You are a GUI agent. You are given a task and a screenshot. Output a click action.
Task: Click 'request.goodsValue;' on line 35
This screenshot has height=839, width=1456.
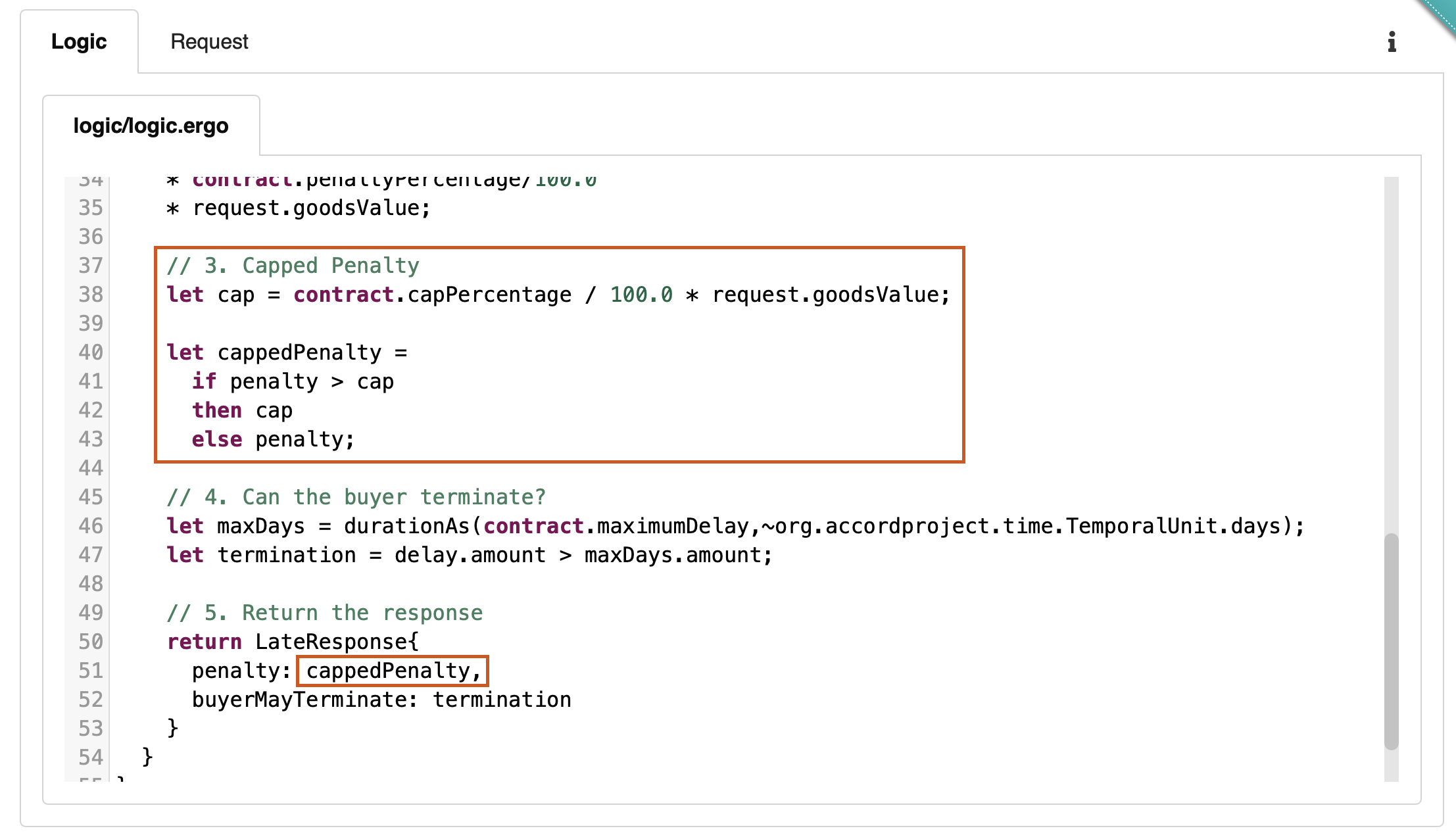(311, 208)
